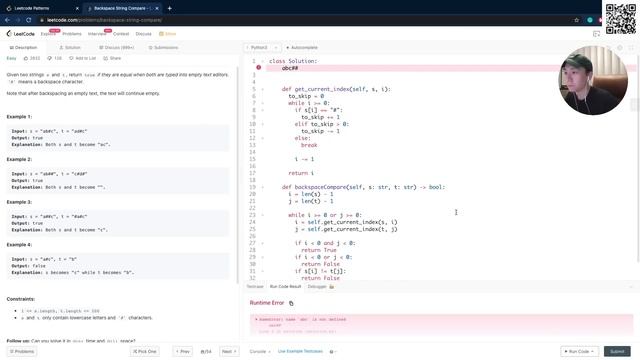The height and width of the screenshot is (360, 640).
Task: Open the testcase help icon dropdown
Action: (332, 351)
